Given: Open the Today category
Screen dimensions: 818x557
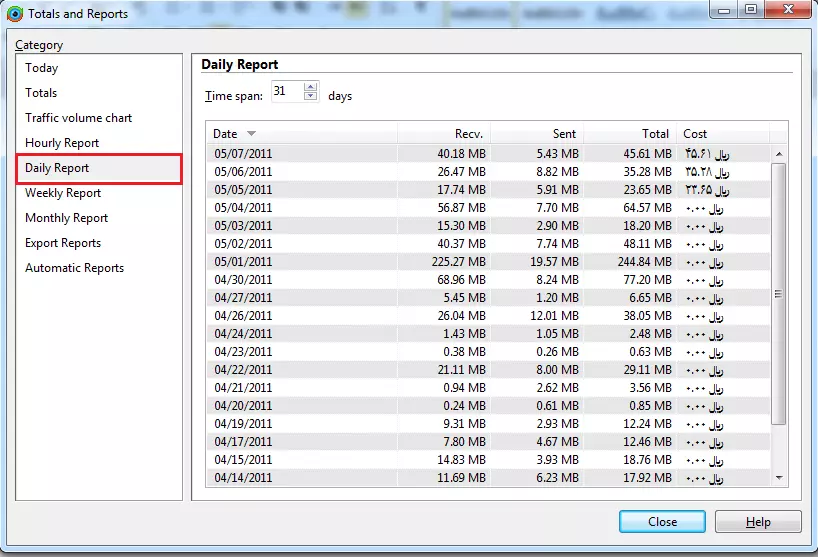Looking at the screenshot, I should (x=42, y=68).
